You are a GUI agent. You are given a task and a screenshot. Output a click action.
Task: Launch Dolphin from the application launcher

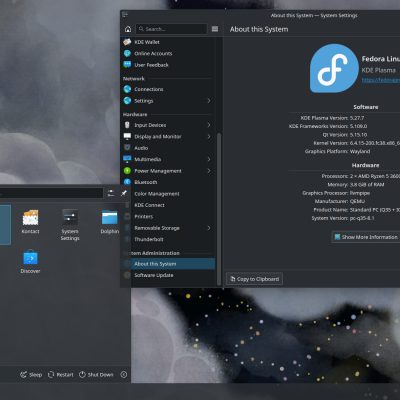pyautogui.click(x=110, y=222)
